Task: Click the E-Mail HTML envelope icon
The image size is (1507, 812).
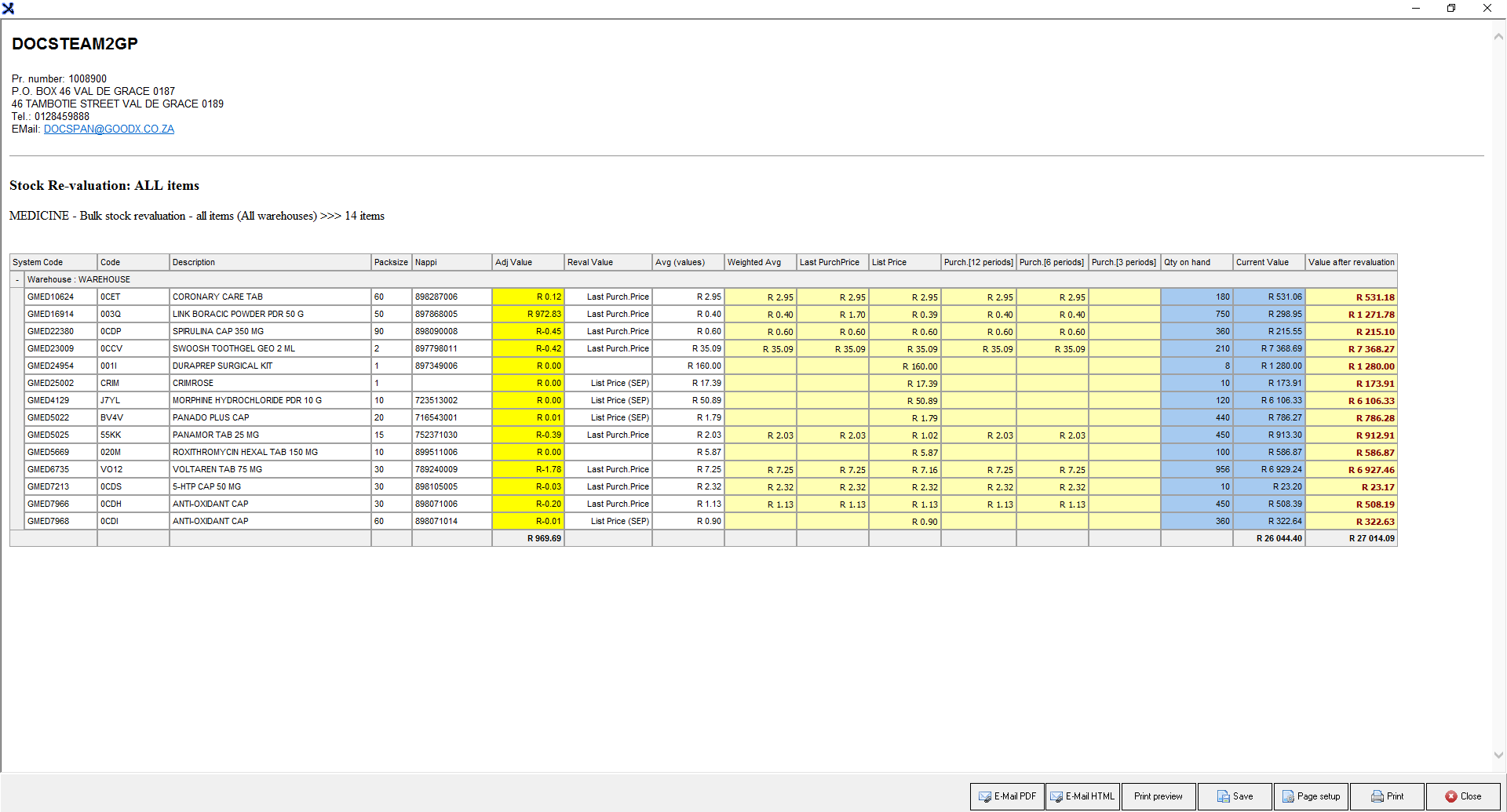Action: click(x=1056, y=796)
